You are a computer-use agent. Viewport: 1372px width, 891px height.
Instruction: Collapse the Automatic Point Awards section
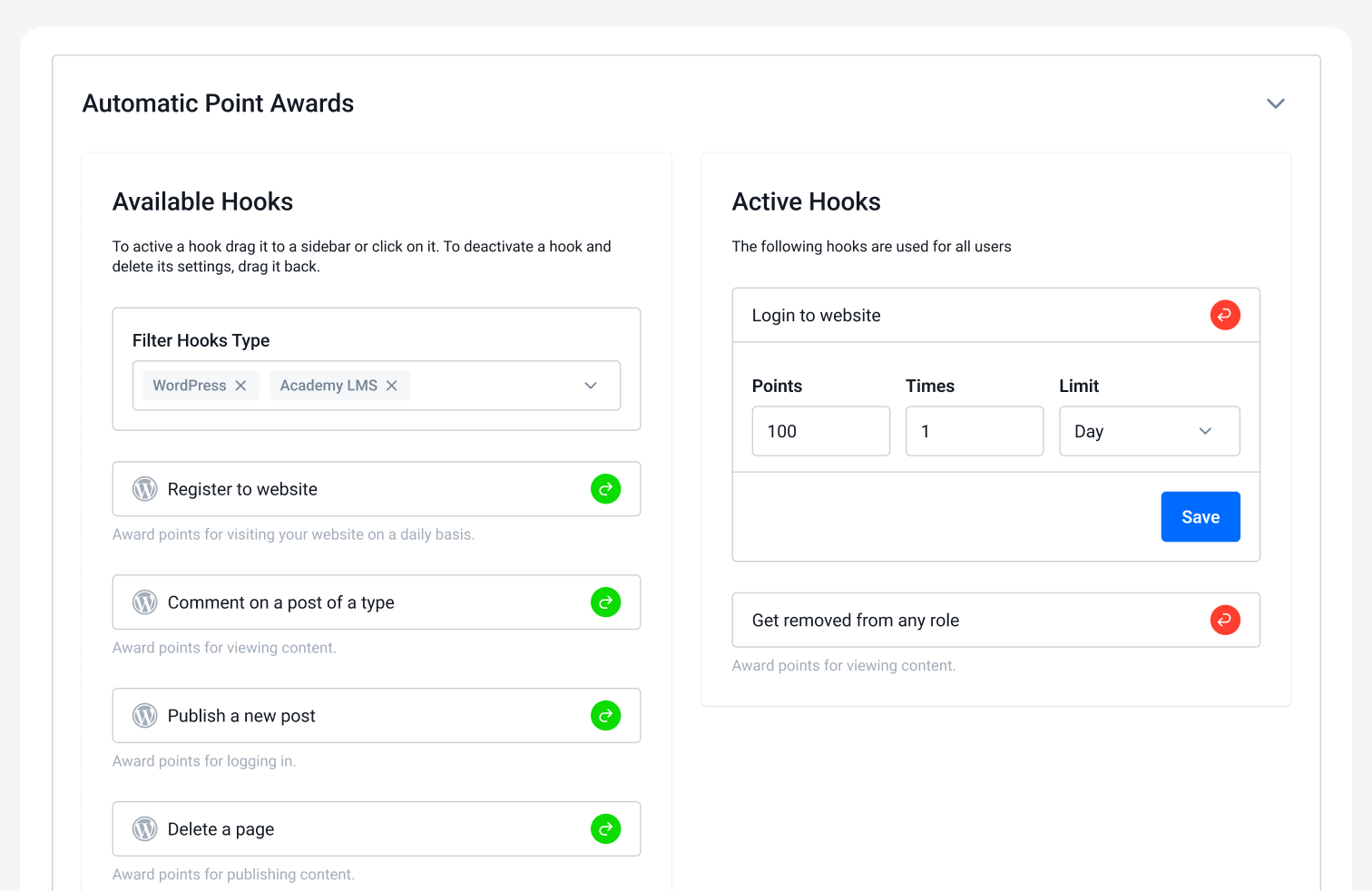coord(1275,103)
